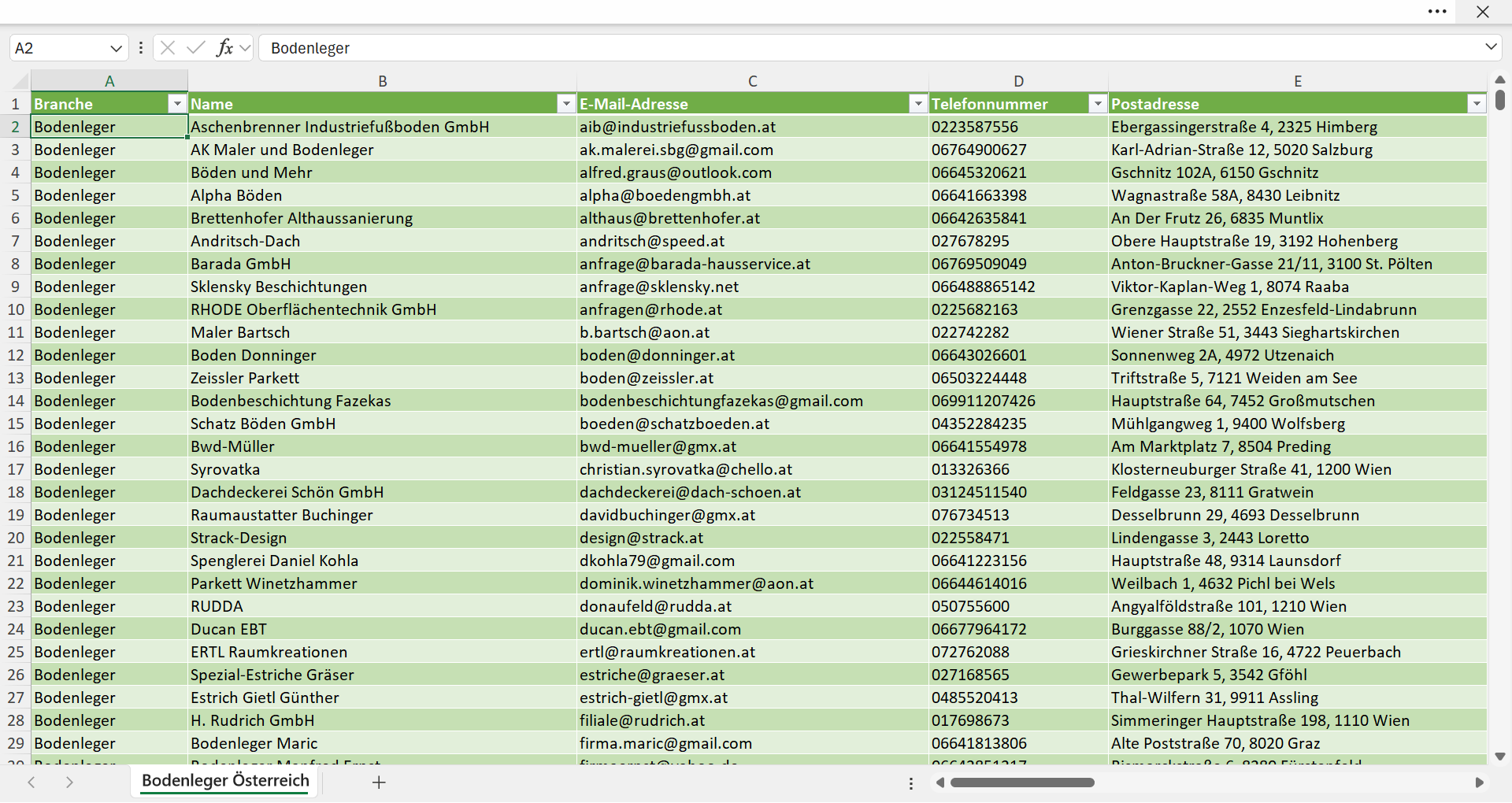Select cell Andritsch-Dach
The image size is (1512, 803).
click(x=382, y=241)
